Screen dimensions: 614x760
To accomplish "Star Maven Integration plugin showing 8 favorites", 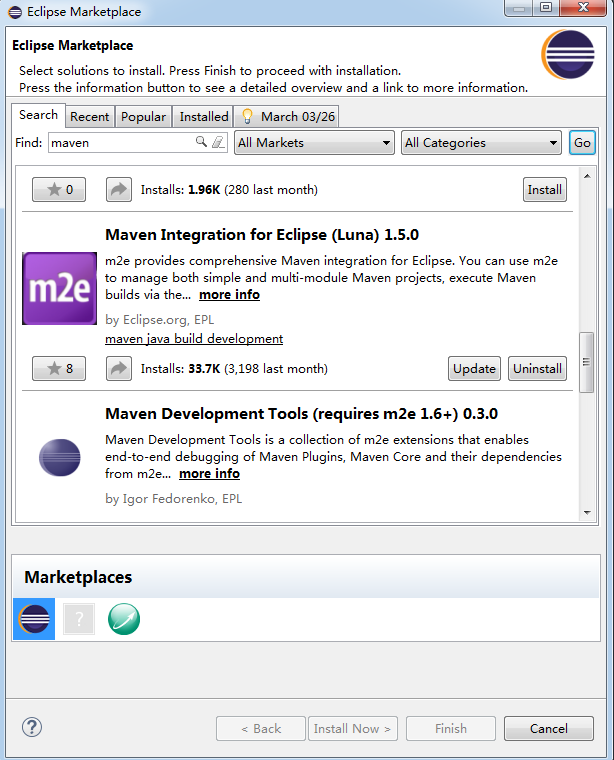I will (59, 368).
